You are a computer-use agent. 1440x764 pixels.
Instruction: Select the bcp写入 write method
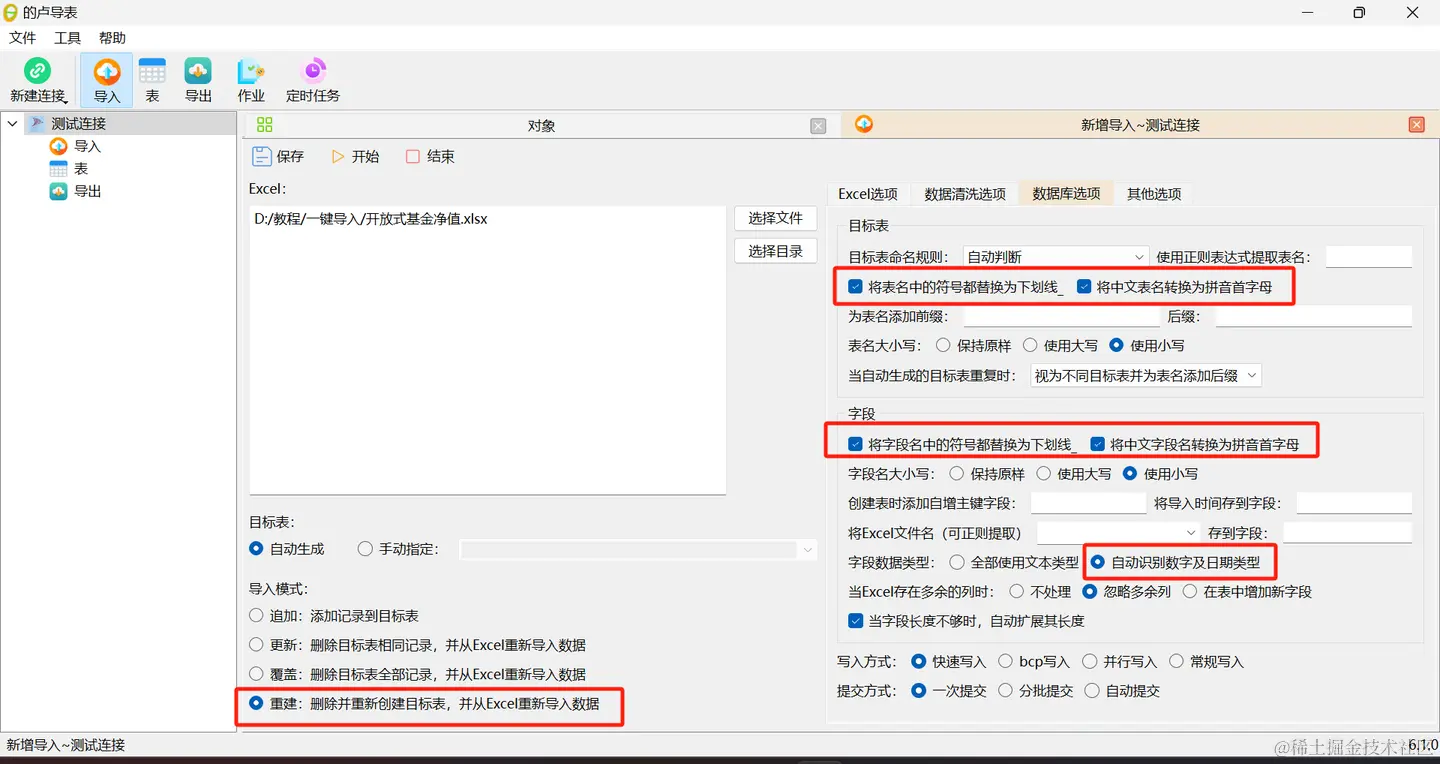(x=1006, y=661)
